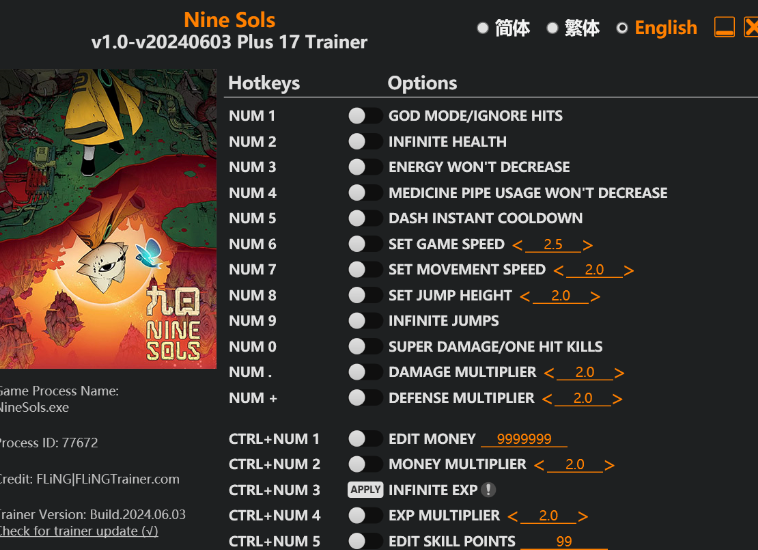Select Traditional Chinese 繁体 language

(x=573, y=28)
